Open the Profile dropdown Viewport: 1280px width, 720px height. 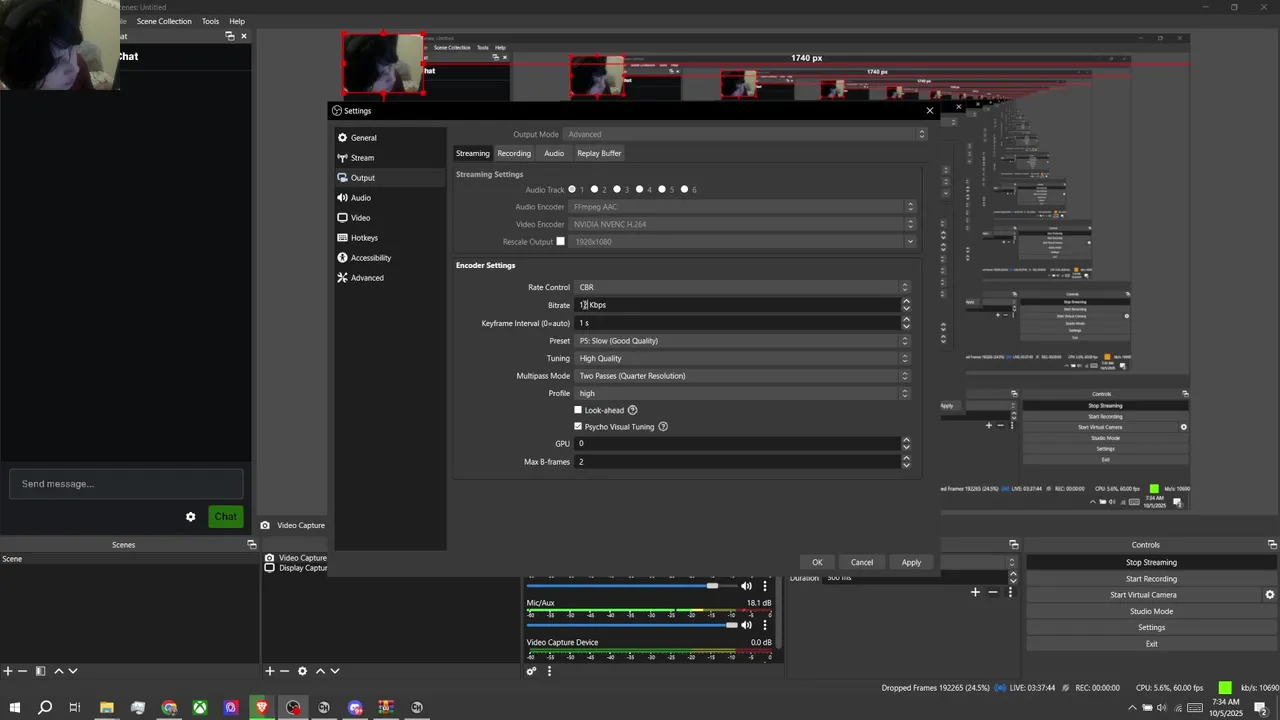tap(743, 393)
